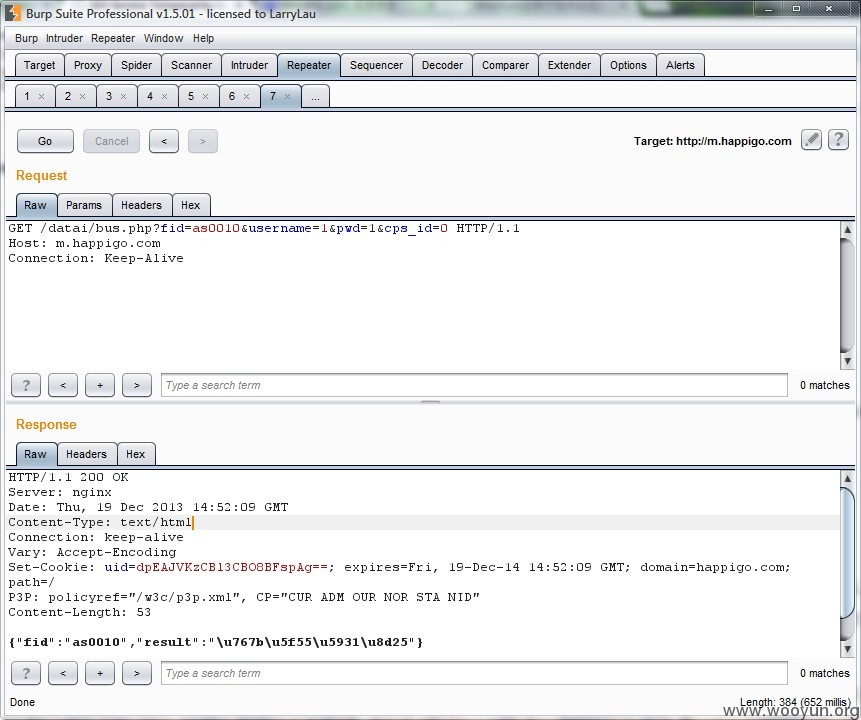Switch to the Sequencer tab
861x720 pixels.
coord(377,65)
